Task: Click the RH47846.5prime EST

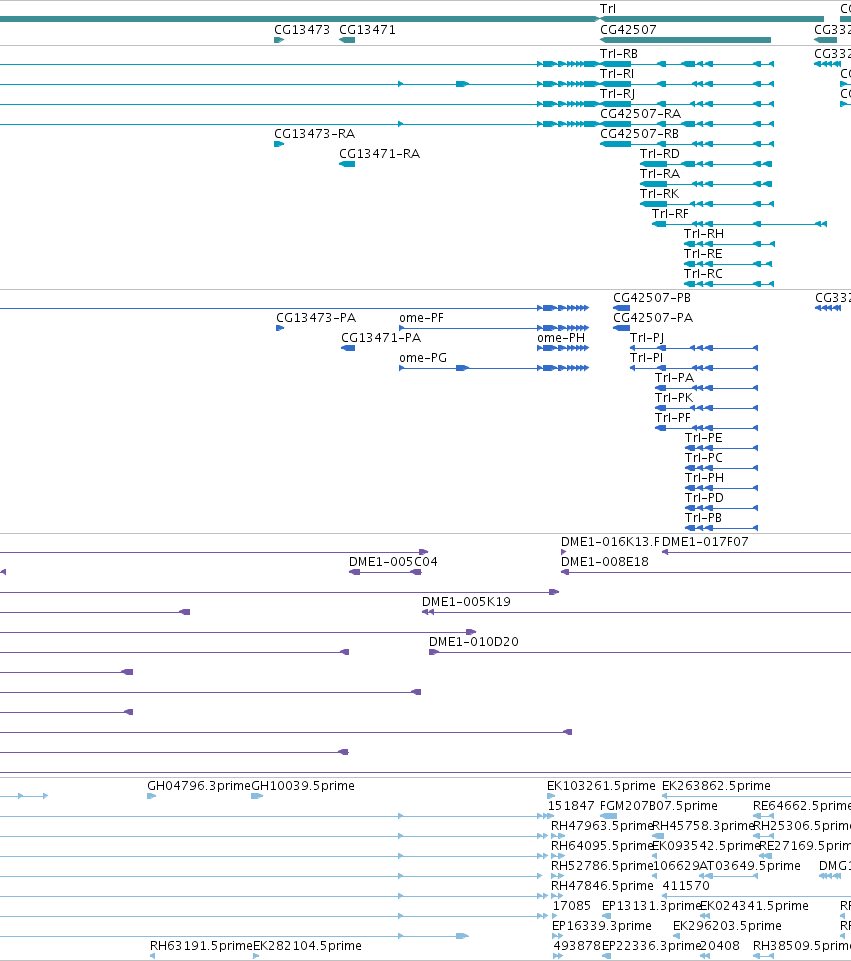Action: tap(557, 896)
